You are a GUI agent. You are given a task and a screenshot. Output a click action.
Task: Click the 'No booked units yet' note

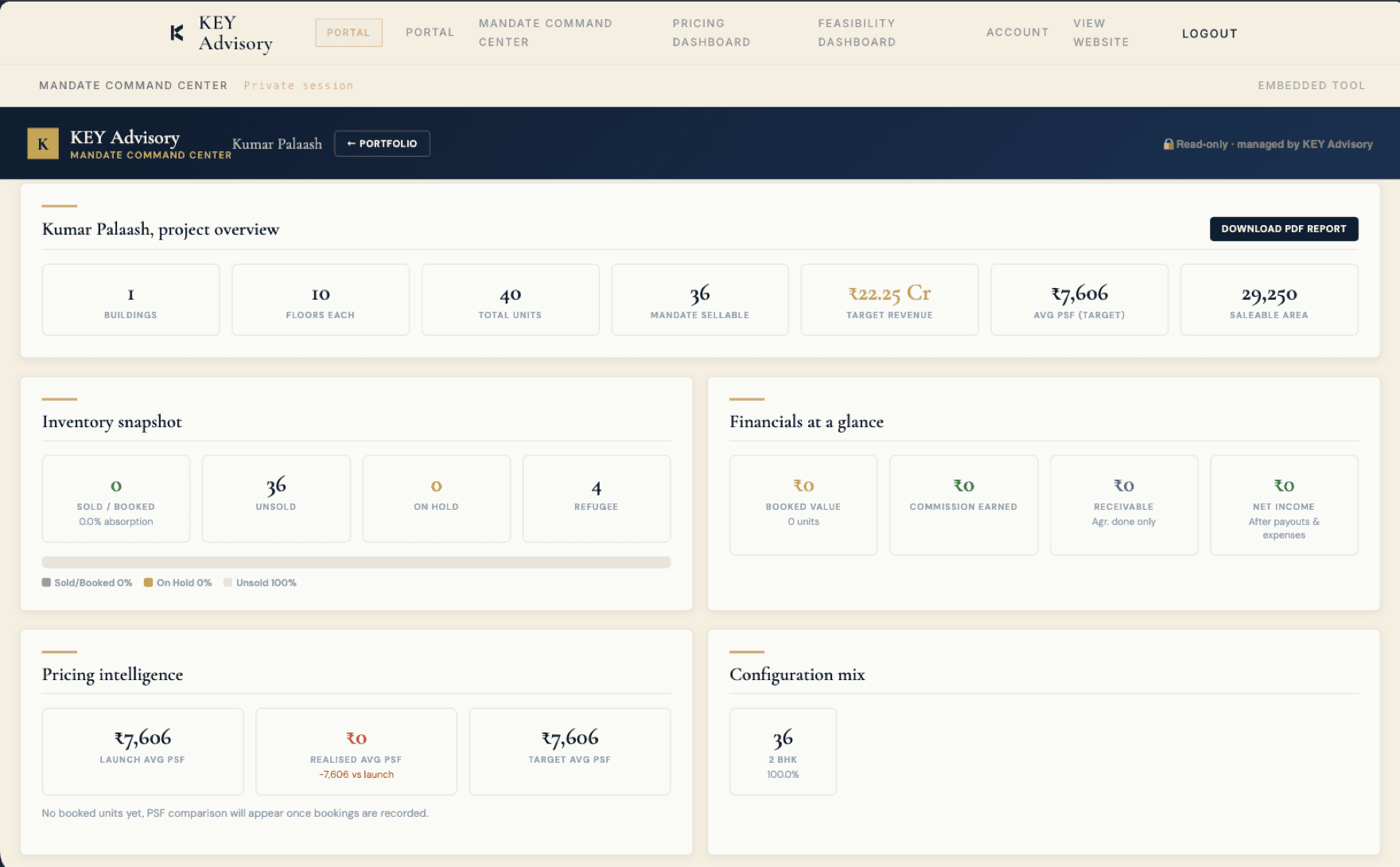[x=235, y=813]
